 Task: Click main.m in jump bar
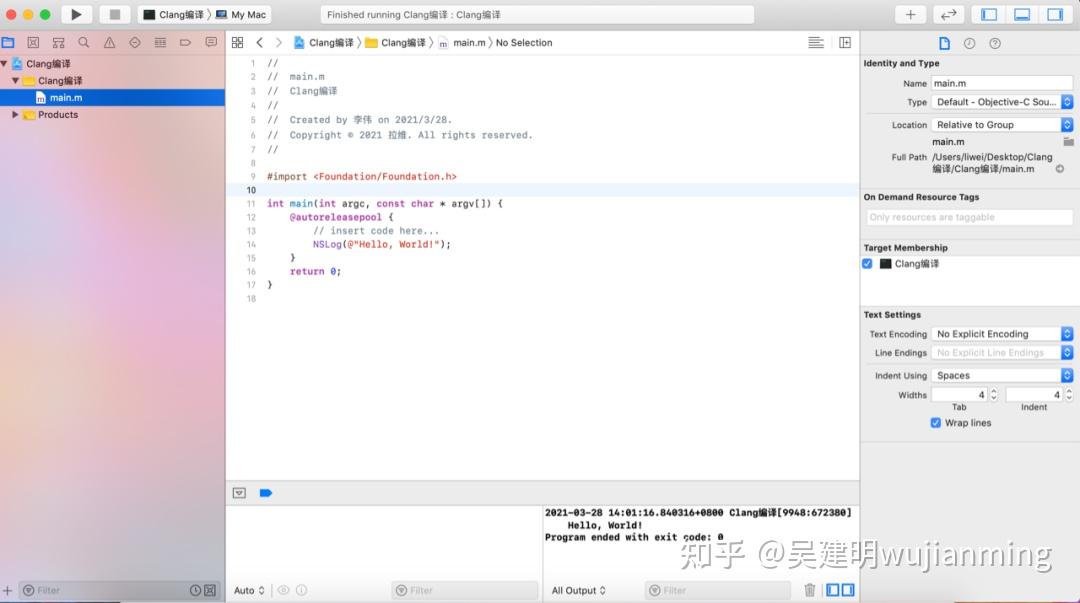(461, 43)
